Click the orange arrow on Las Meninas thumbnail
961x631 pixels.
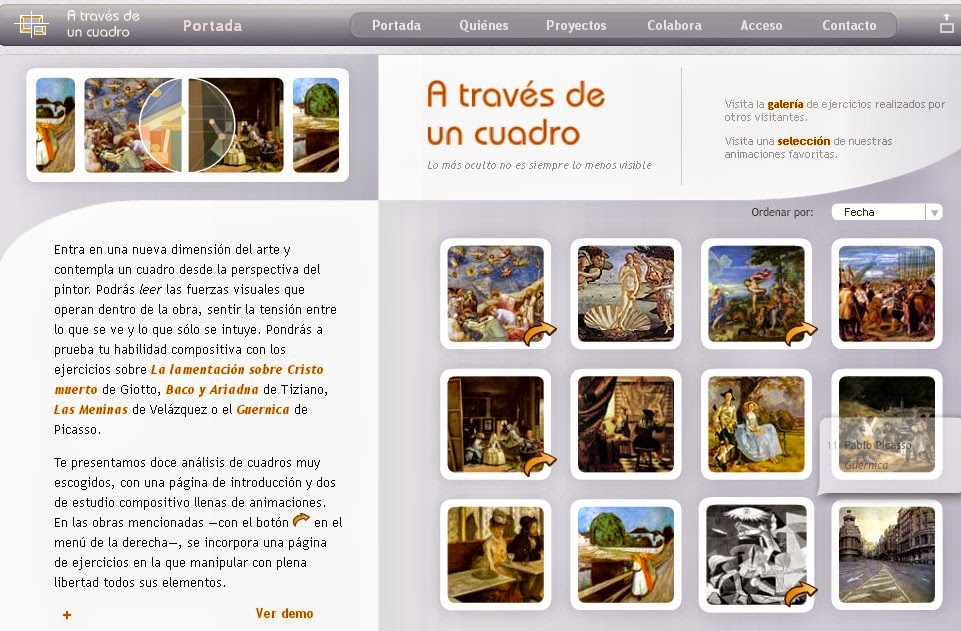click(x=540, y=464)
